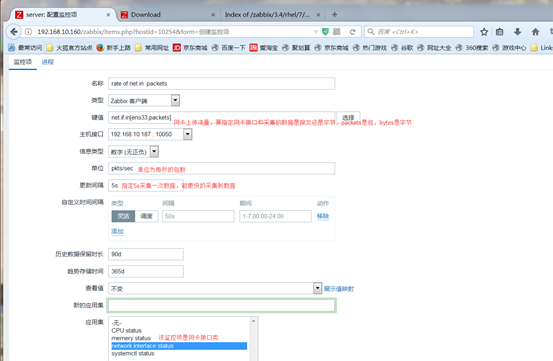
Task: Click the 单位 field containing pkts/sec
Action: [221, 169]
